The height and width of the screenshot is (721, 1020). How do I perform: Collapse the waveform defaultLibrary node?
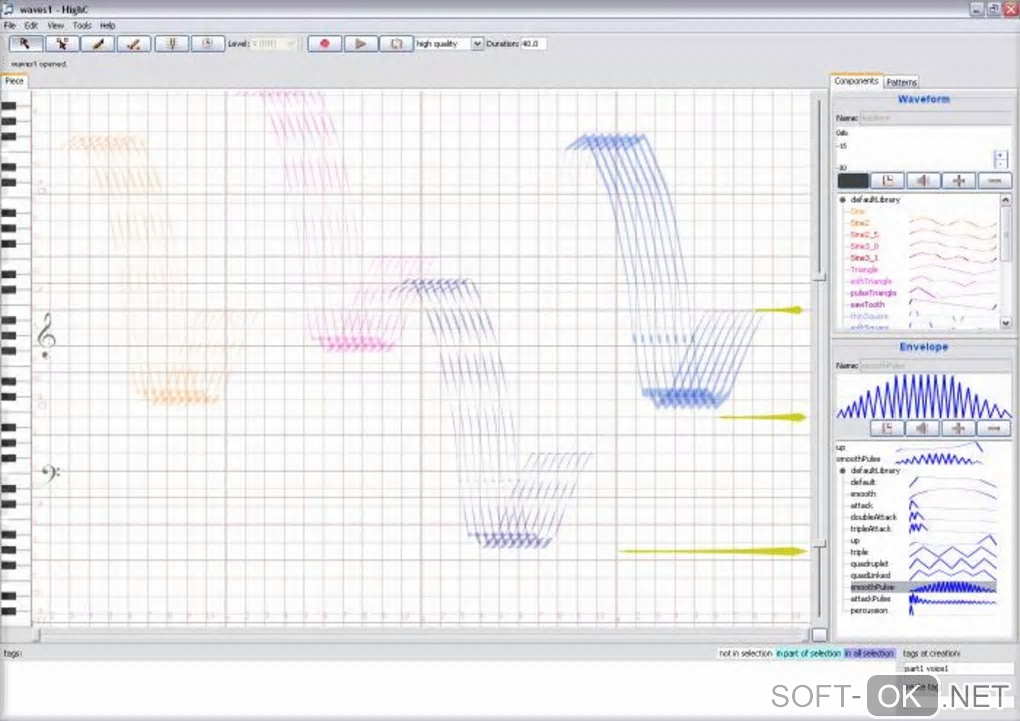842,200
